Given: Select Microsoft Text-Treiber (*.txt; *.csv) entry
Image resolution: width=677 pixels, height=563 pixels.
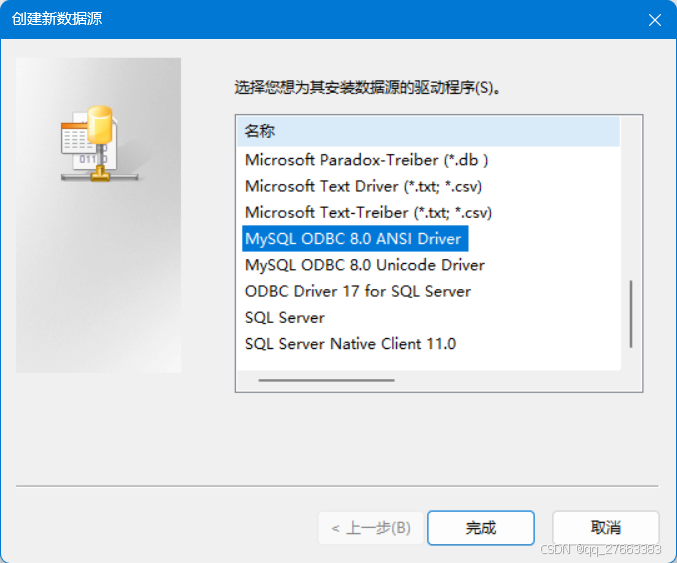Looking at the screenshot, I should click(368, 213).
